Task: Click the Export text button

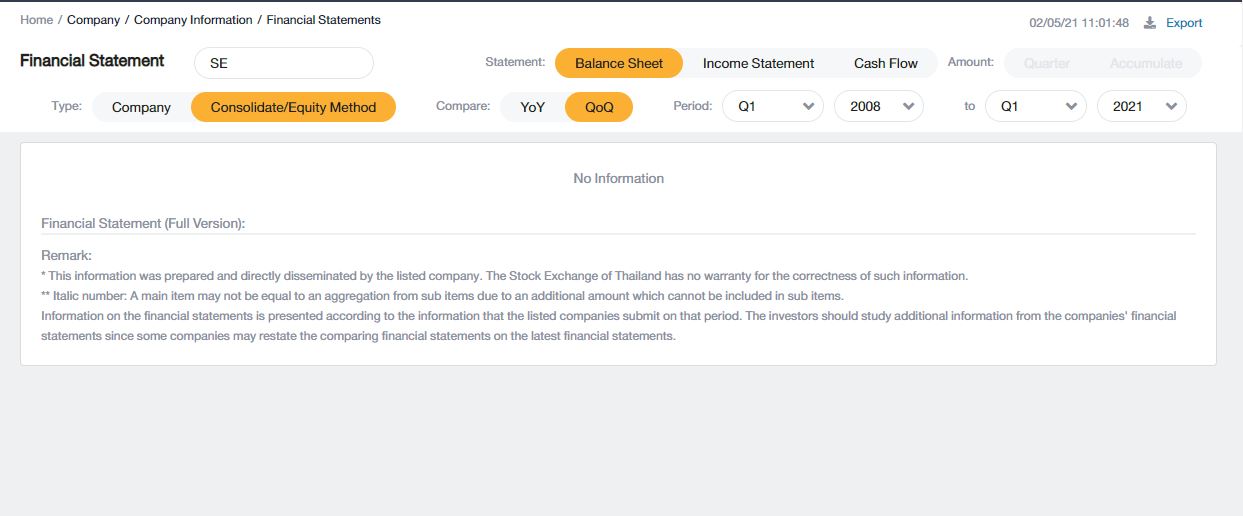Action: [1184, 23]
